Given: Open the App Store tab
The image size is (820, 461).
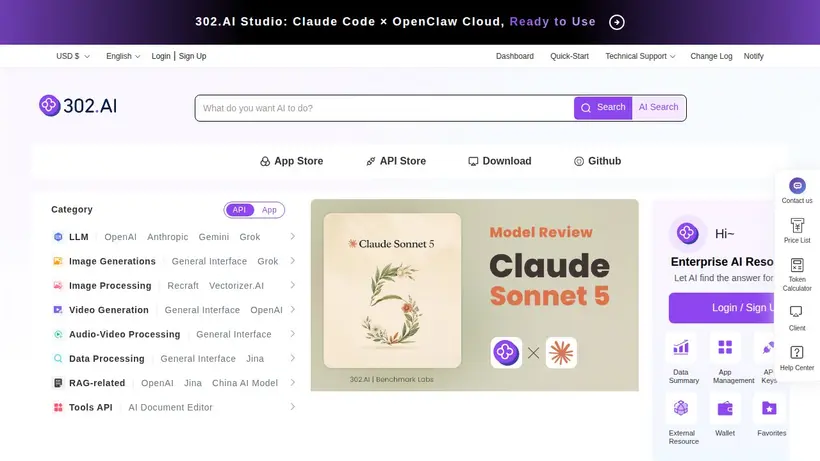Looking at the screenshot, I should [x=291, y=161].
